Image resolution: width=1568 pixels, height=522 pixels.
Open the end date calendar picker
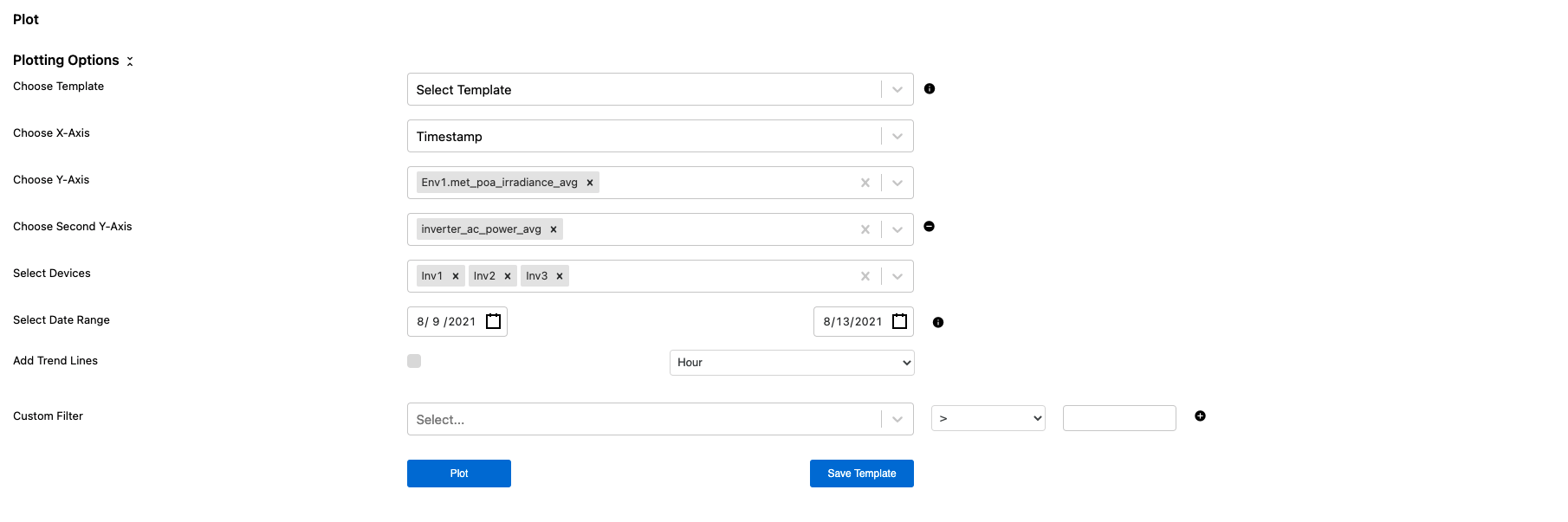tap(900, 321)
